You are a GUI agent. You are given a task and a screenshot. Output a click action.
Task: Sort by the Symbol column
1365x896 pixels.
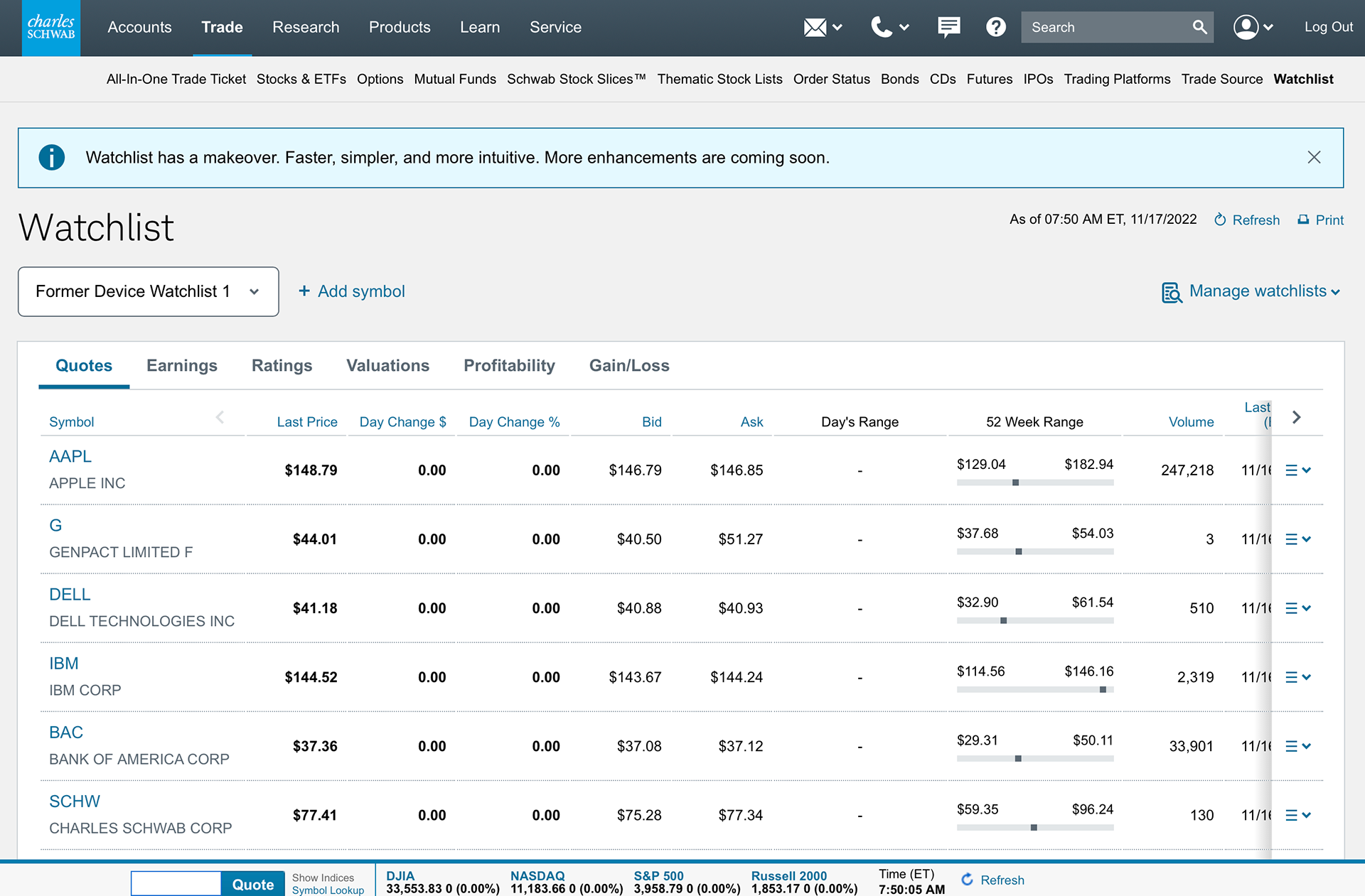(71, 422)
